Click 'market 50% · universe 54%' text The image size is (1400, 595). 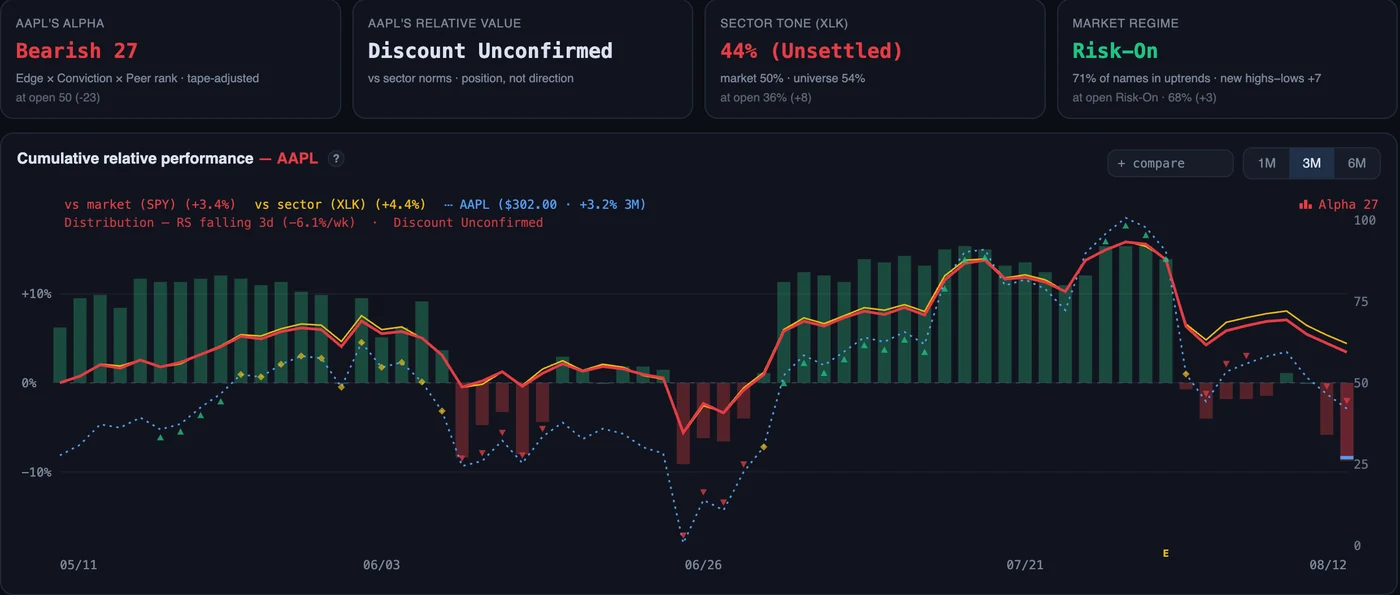pyautogui.click(x=793, y=78)
